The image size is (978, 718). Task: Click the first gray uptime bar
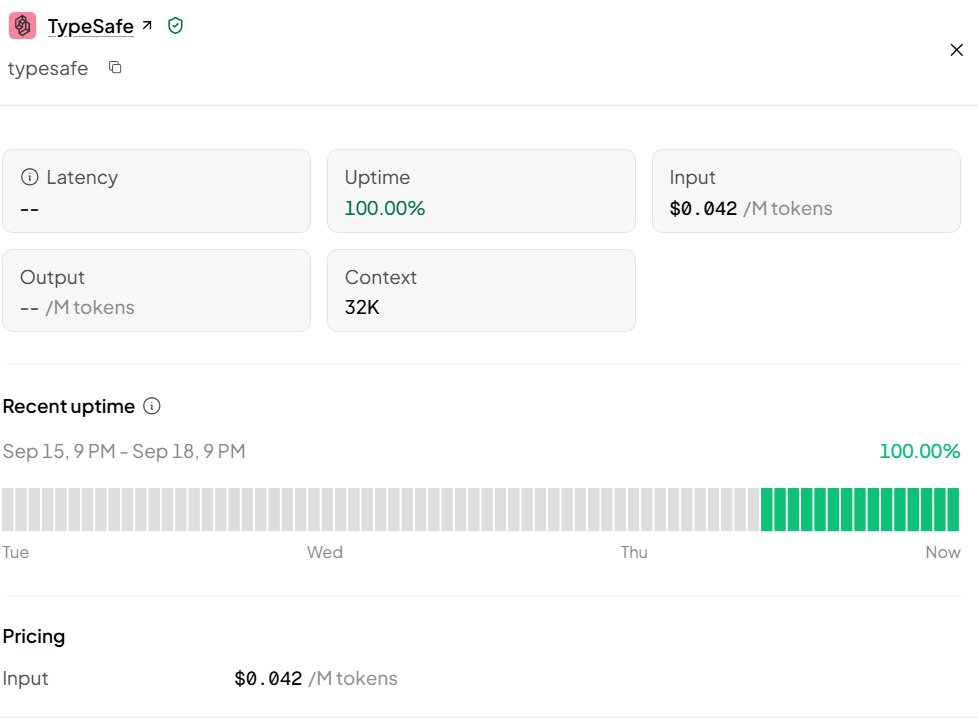[8, 510]
